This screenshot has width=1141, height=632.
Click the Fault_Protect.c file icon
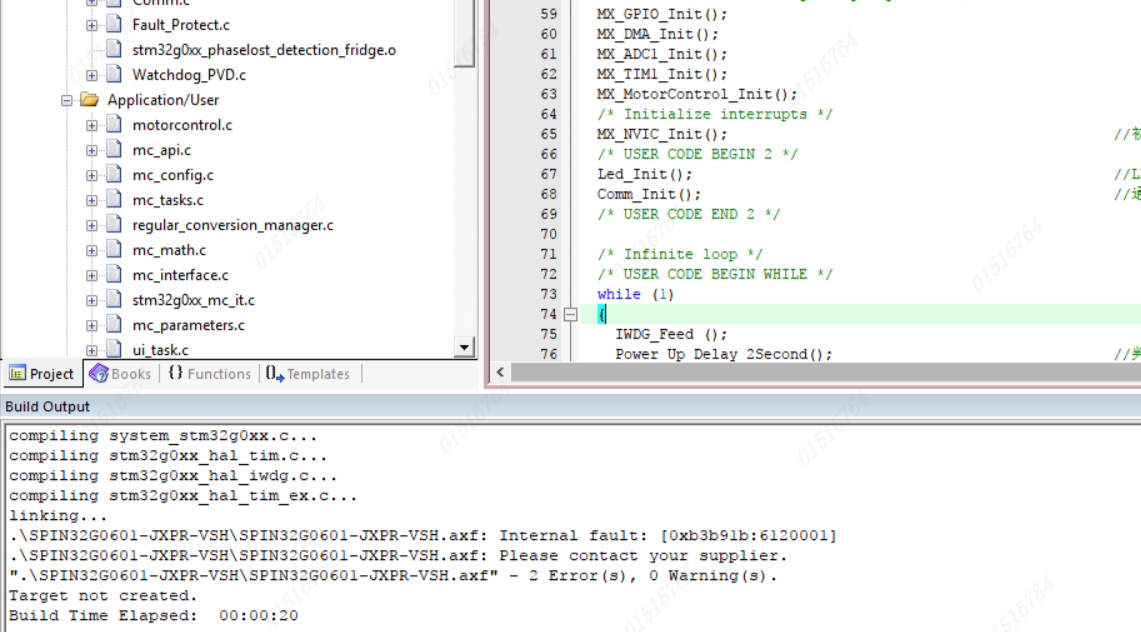(x=114, y=25)
